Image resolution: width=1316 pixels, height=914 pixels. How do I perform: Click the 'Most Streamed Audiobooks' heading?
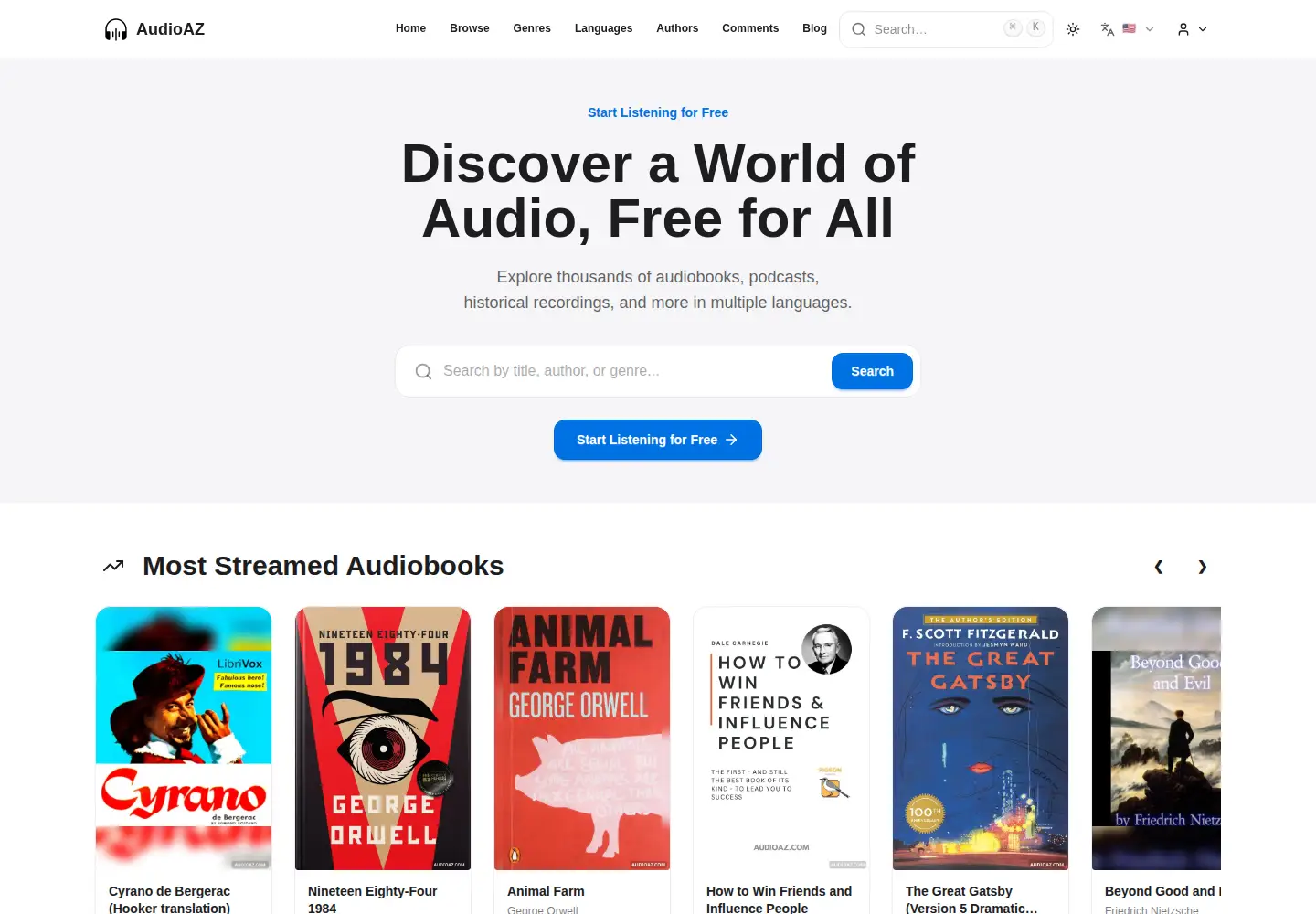[324, 566]
